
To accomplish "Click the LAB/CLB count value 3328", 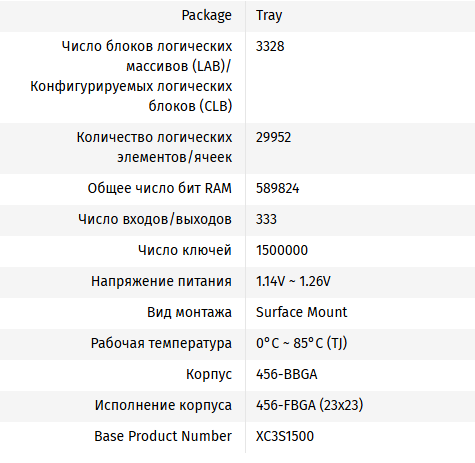I will (x=270, y=46).
